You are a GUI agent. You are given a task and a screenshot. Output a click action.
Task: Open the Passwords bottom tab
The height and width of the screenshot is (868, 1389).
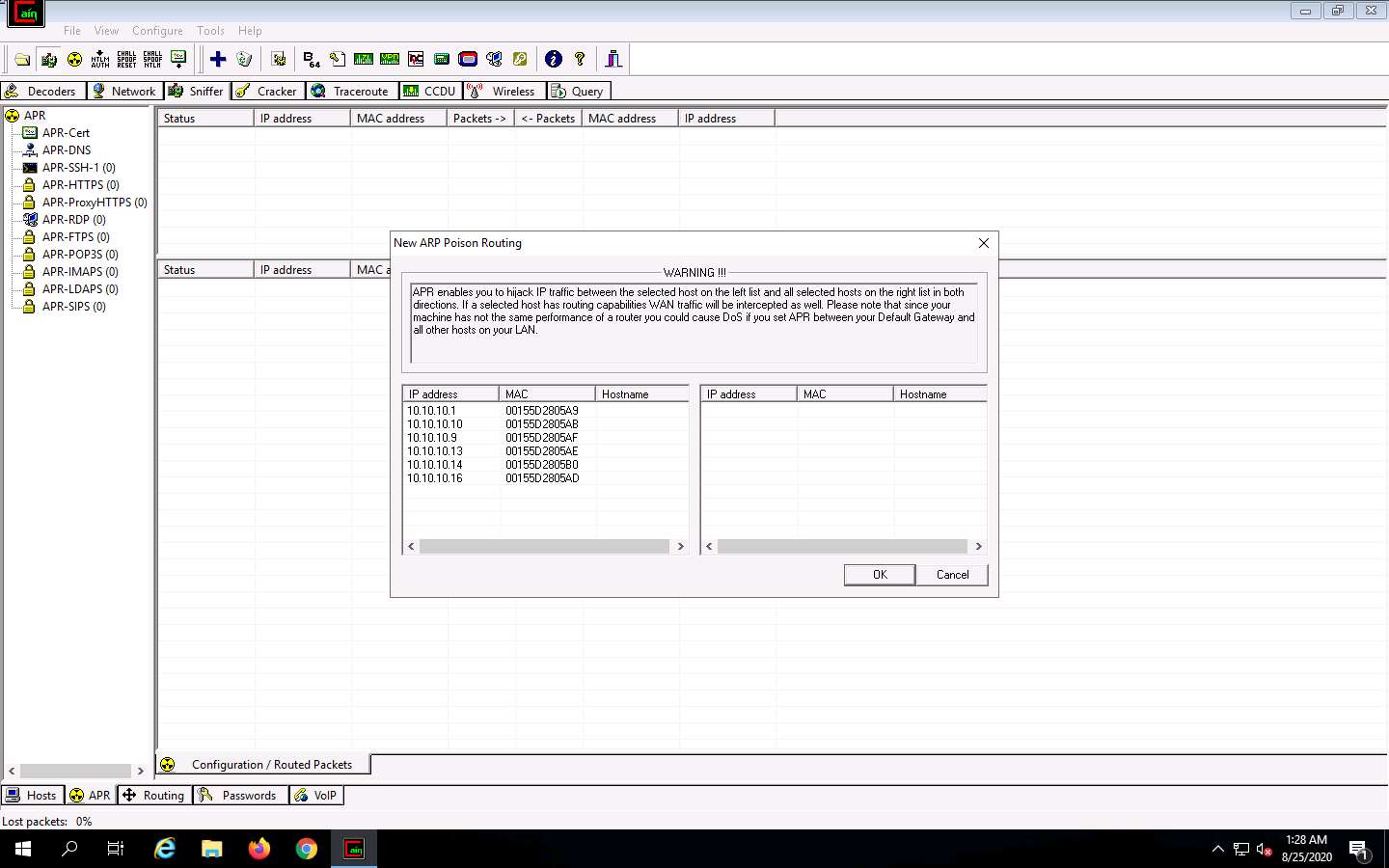pyautogui.click(x=239, y=796)
